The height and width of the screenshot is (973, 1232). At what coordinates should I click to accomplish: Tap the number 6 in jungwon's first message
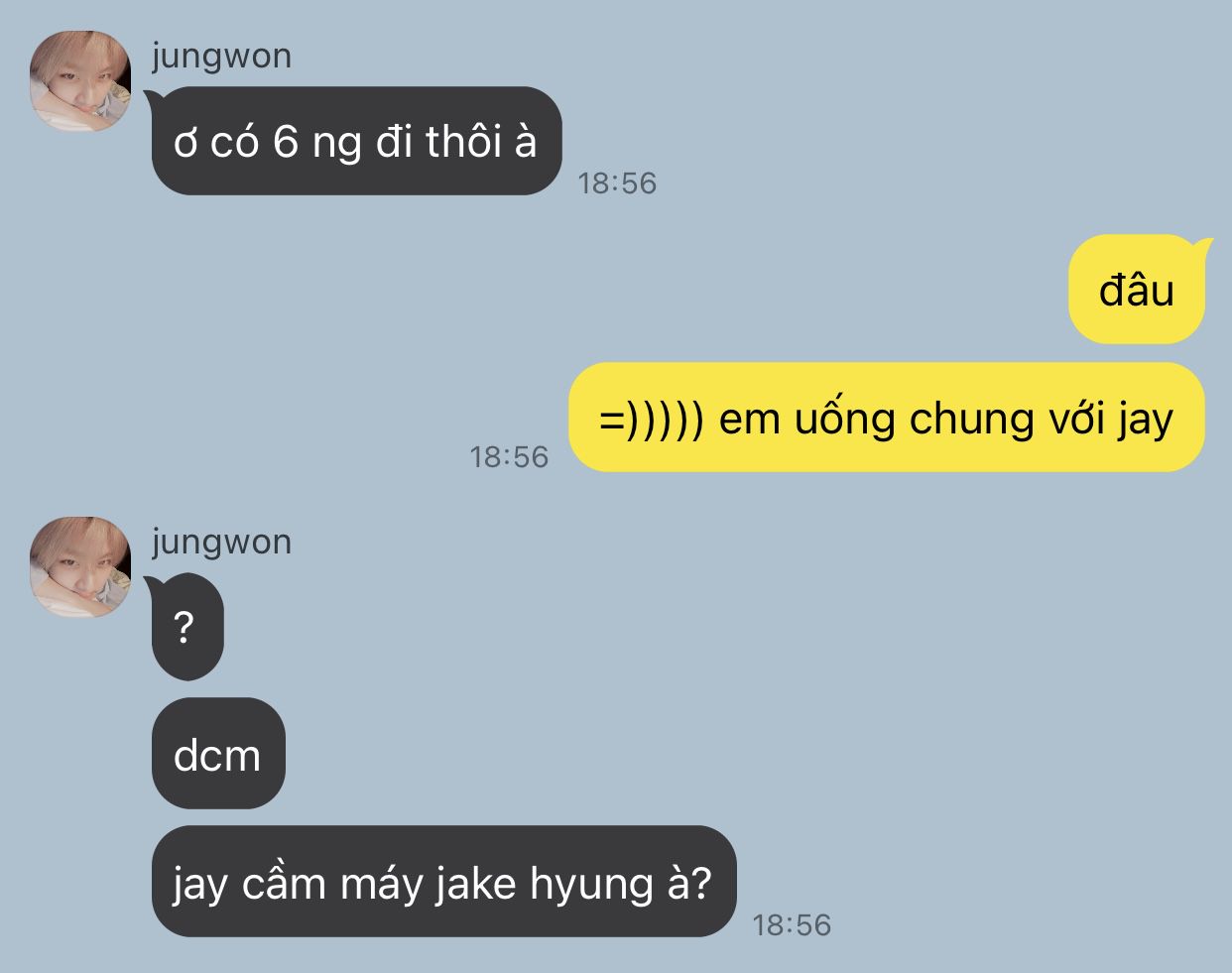click(x=286, y=143)
